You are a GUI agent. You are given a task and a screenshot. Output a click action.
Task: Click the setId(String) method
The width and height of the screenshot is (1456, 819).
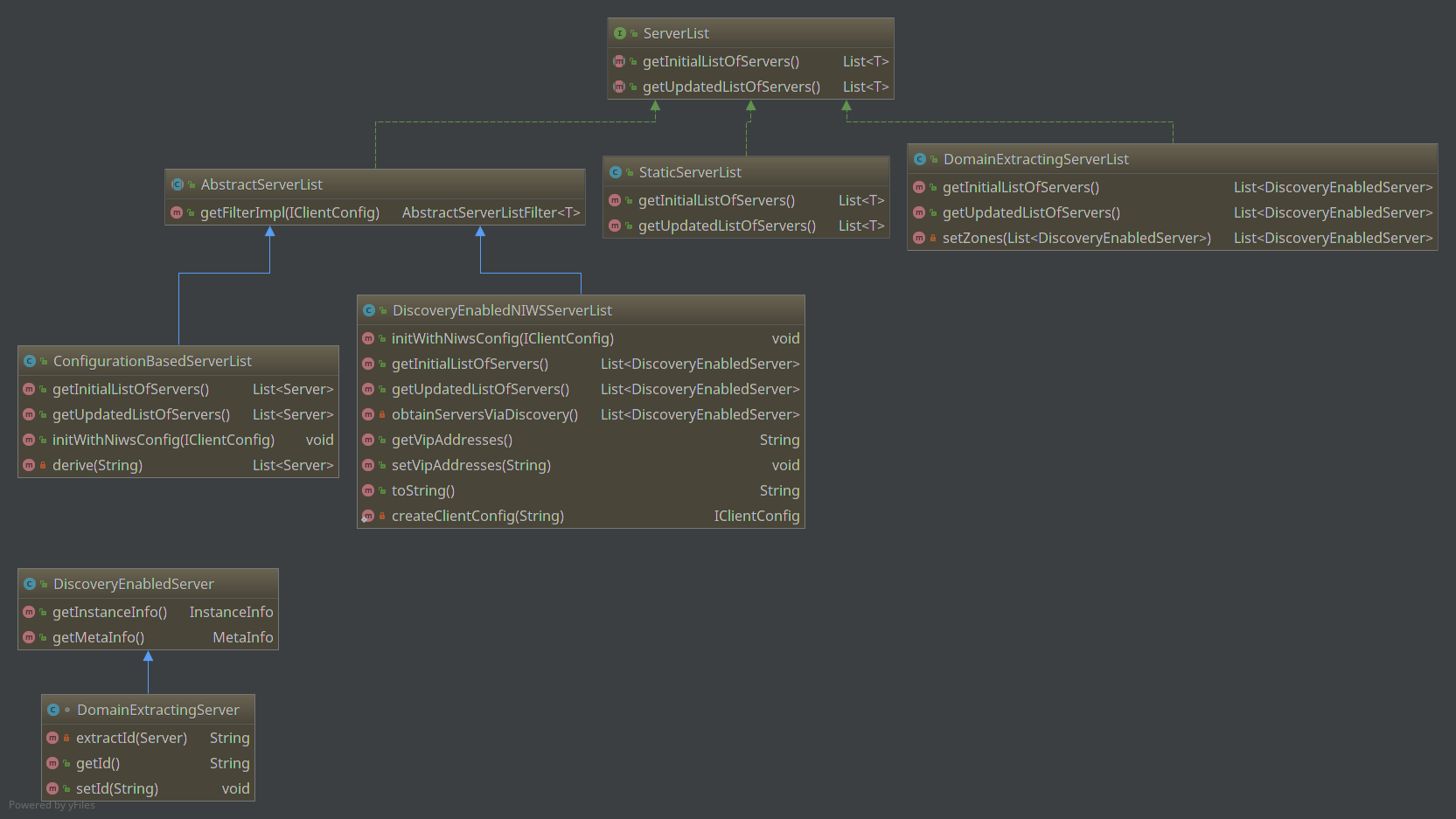point(117,788)
